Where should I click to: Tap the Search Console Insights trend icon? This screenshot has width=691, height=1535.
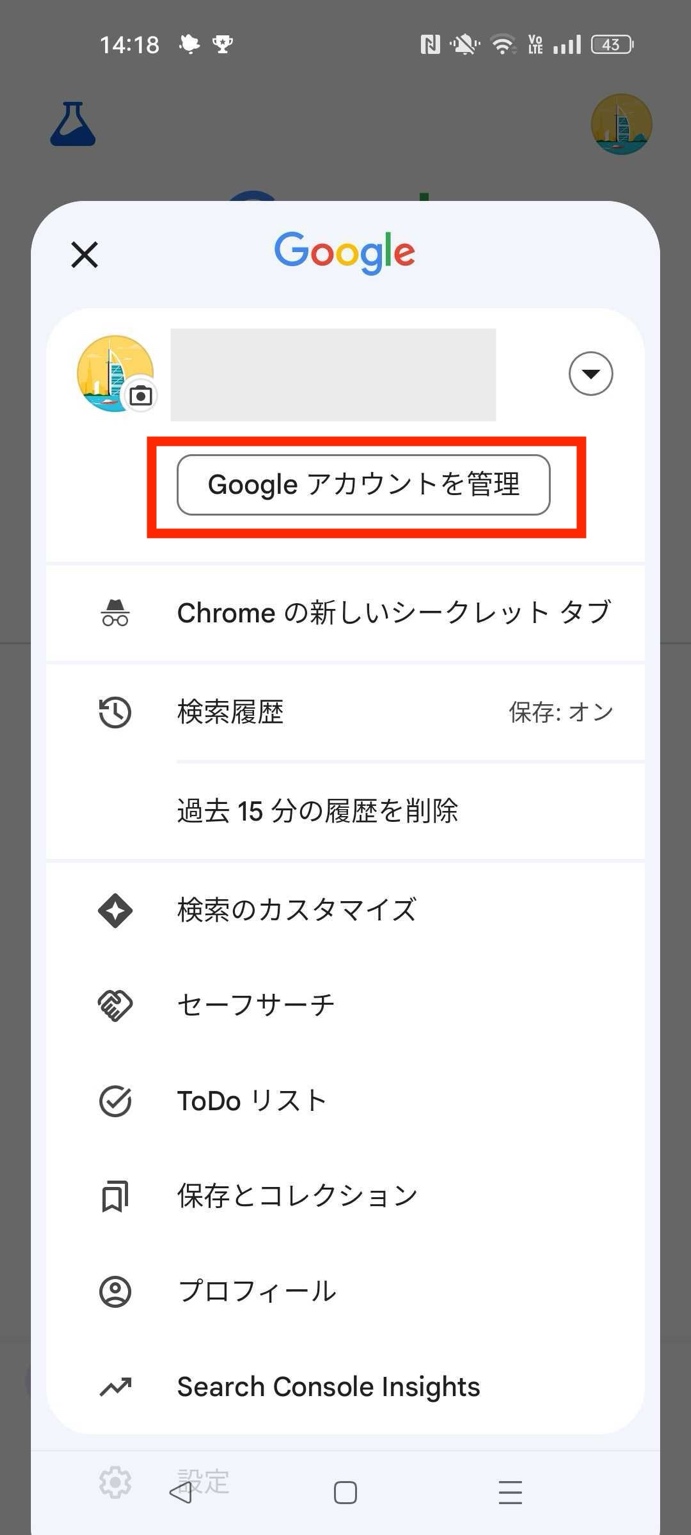115,1387
